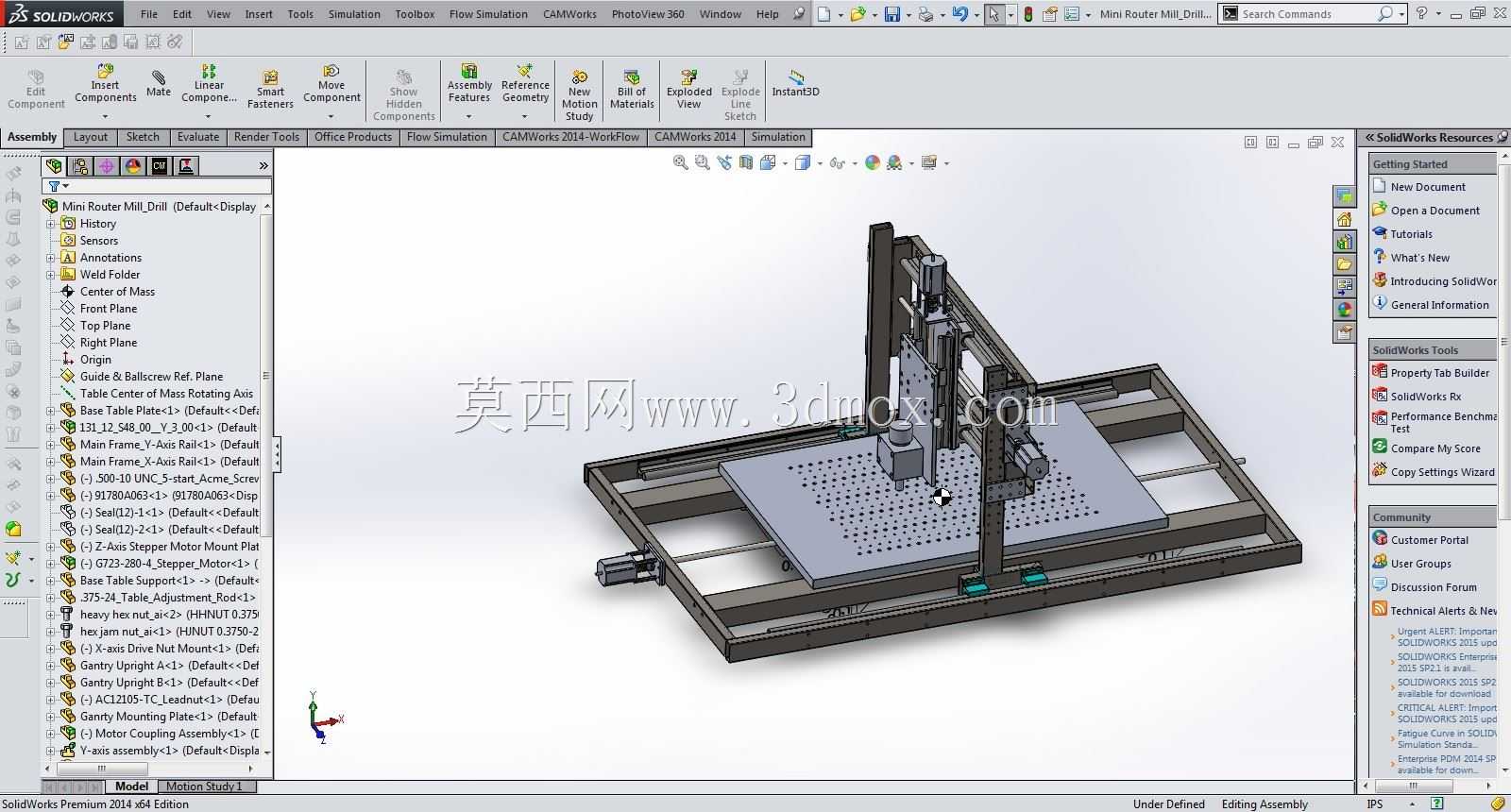1511x812 pixels.
Task: Open the View Orientation dropdown arrow
Action: (785, 163)
